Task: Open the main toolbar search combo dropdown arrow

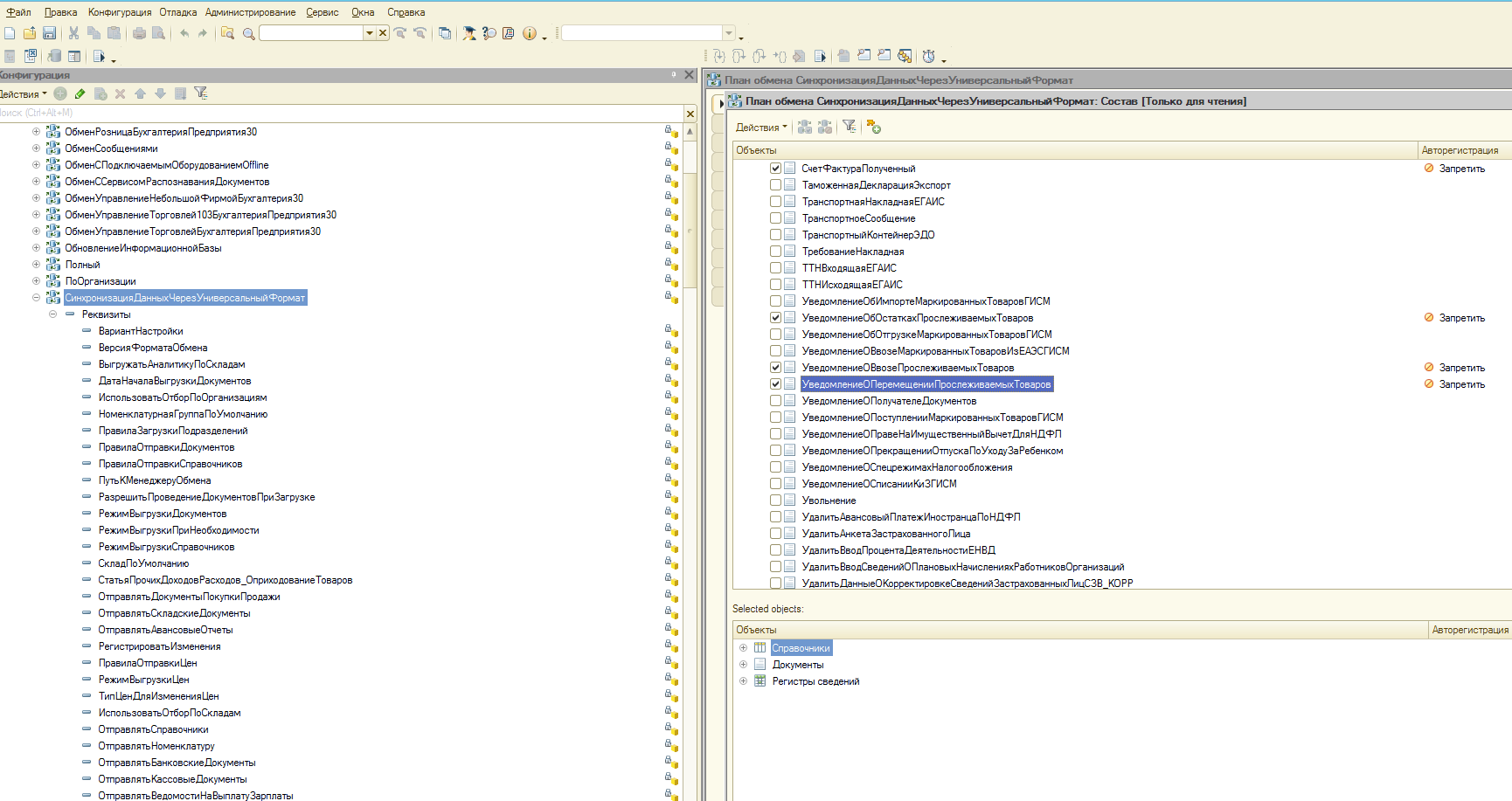Action: click(370, 33)
